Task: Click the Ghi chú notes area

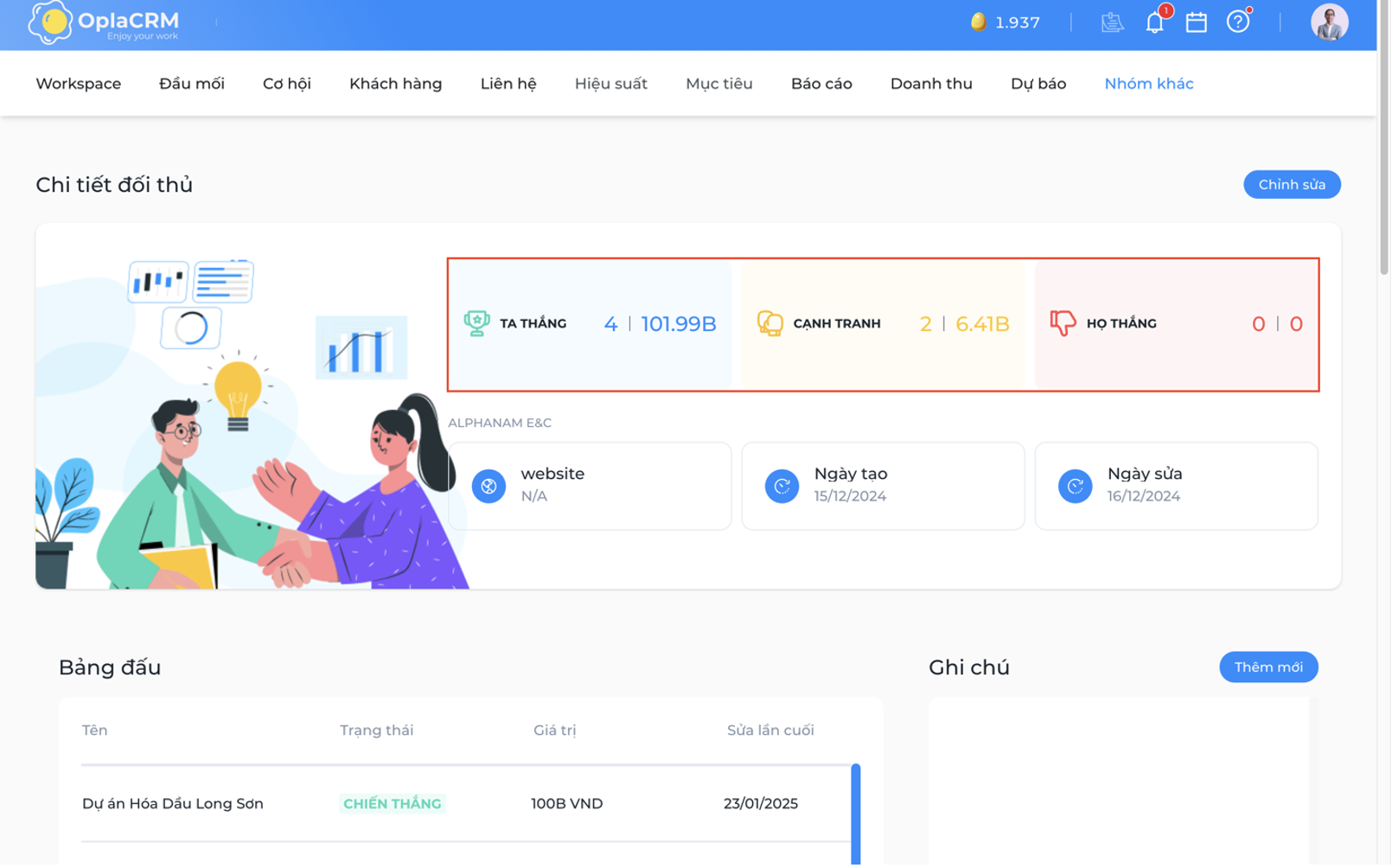Action: point(1119,782)
